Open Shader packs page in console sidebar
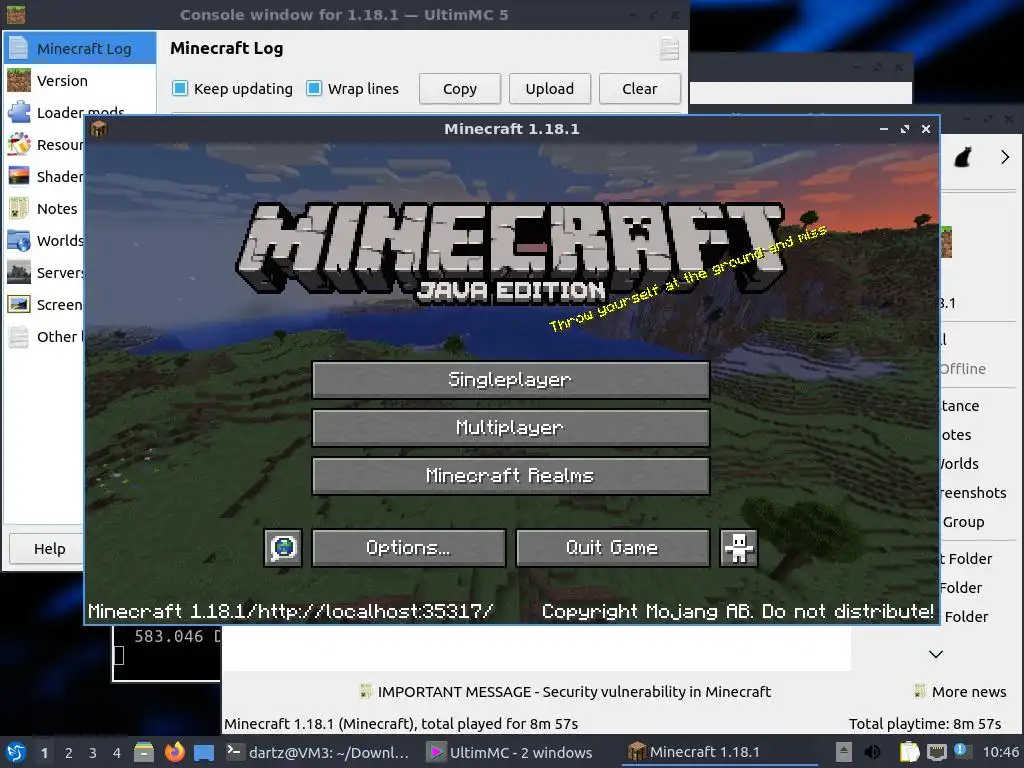Screen dimensions: 1024x768 44,177
